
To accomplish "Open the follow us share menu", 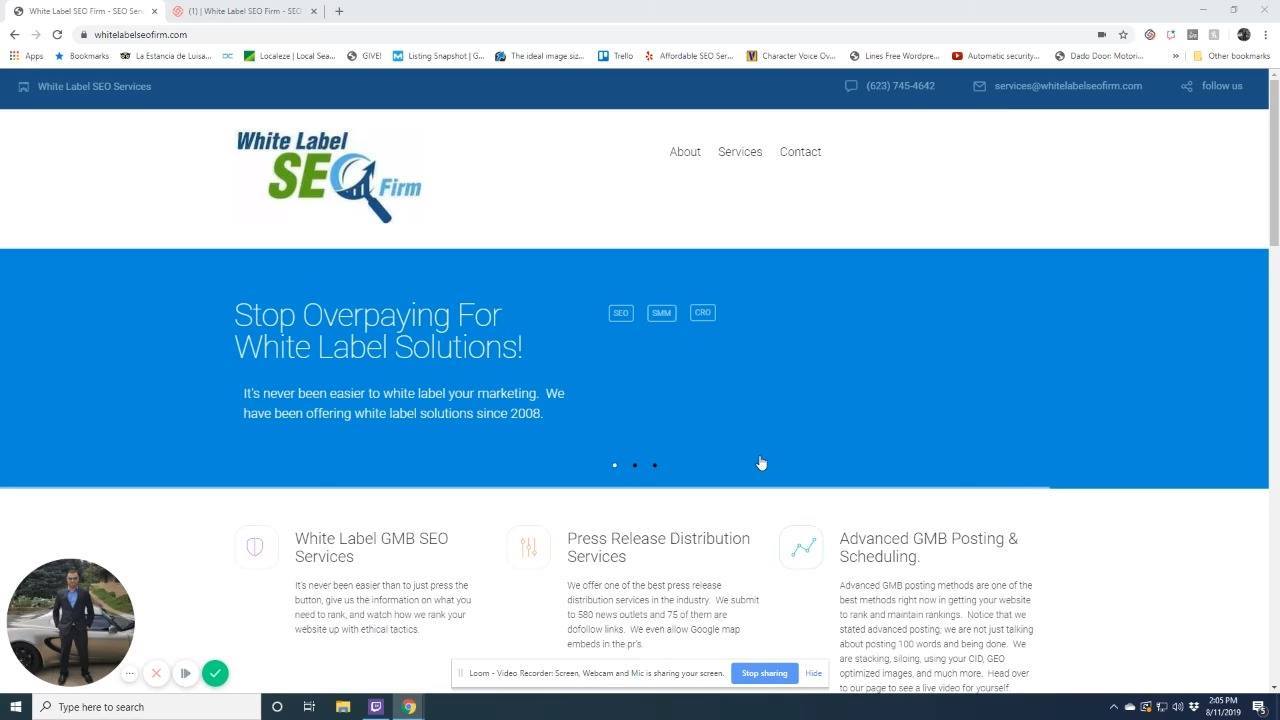I will pos(1212,86).
